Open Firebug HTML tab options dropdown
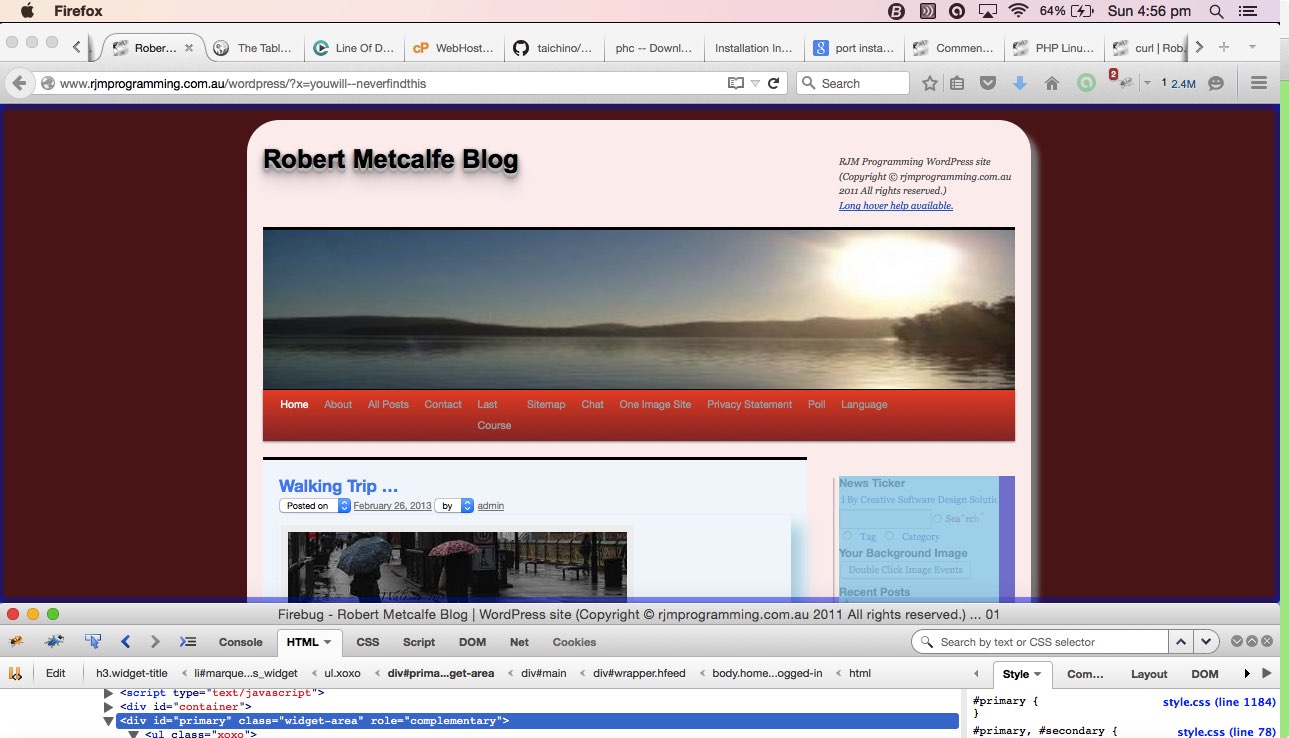 tap(327, 642)
